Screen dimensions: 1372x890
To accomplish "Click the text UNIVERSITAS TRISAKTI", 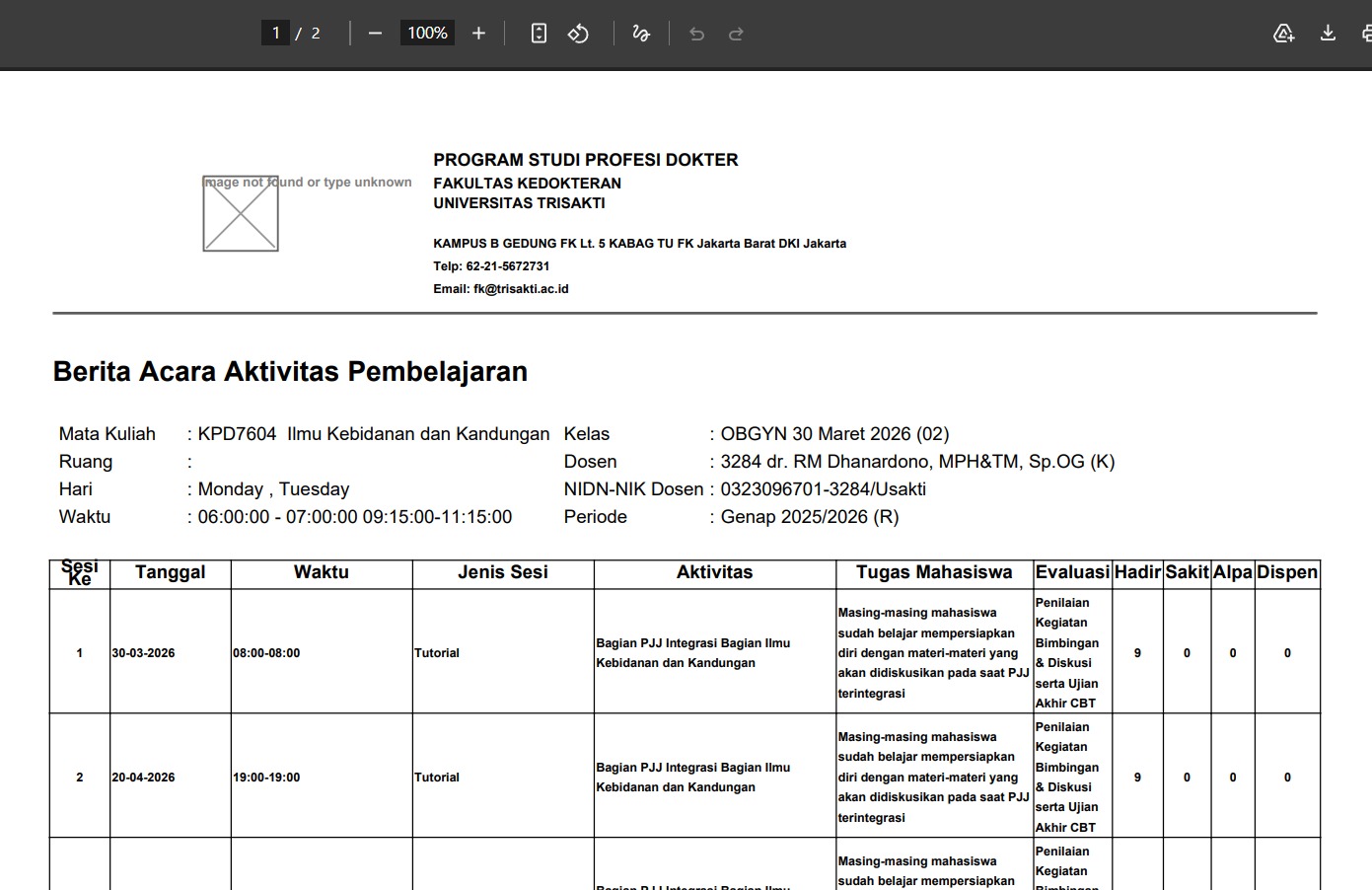I will [x=519, y=203].
